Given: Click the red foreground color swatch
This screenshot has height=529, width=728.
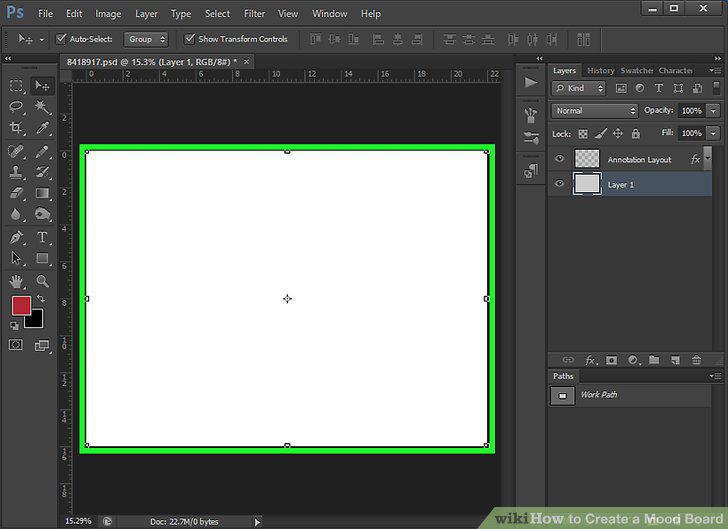Looking at the screenshot, I should point(21,306).
